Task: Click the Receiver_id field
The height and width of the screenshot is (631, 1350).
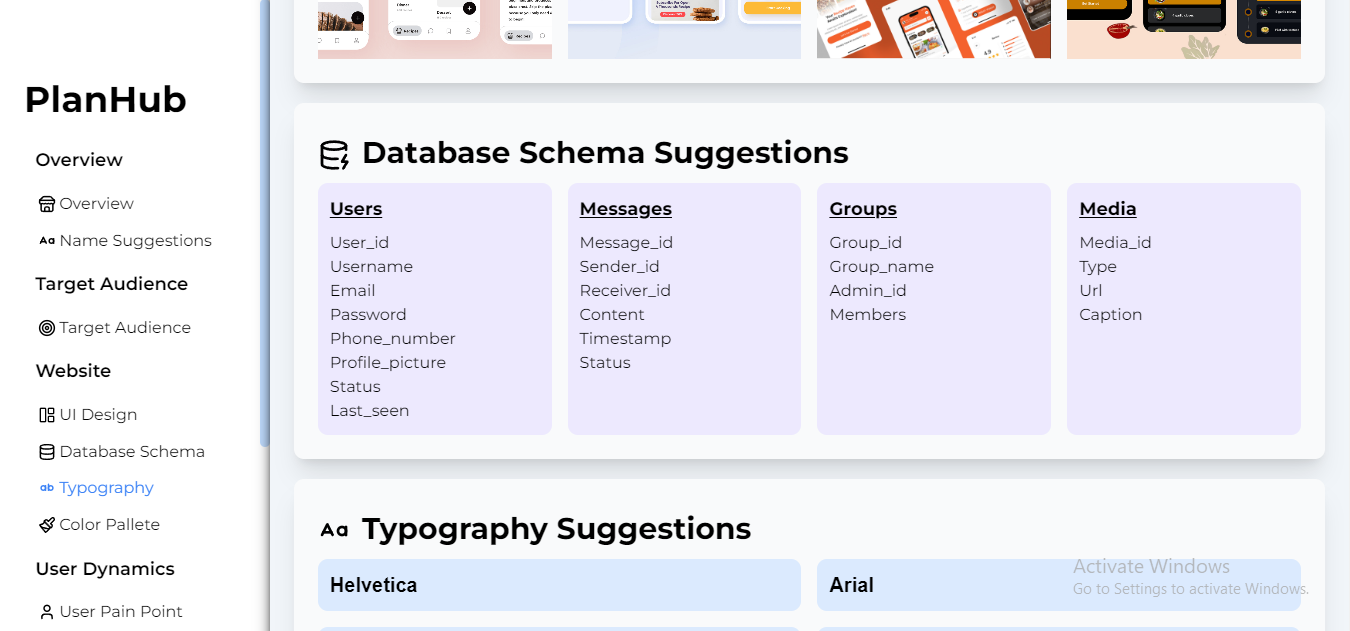Action: point(625,291)
